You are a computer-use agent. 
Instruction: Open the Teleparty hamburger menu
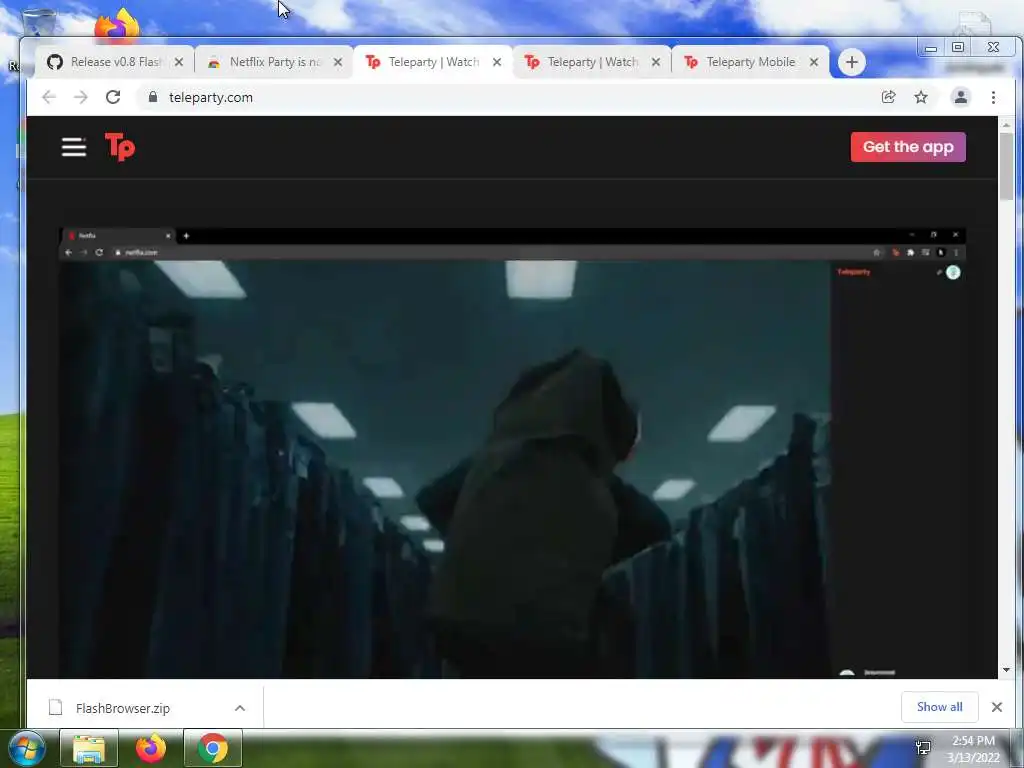click(x=74, y=147)
